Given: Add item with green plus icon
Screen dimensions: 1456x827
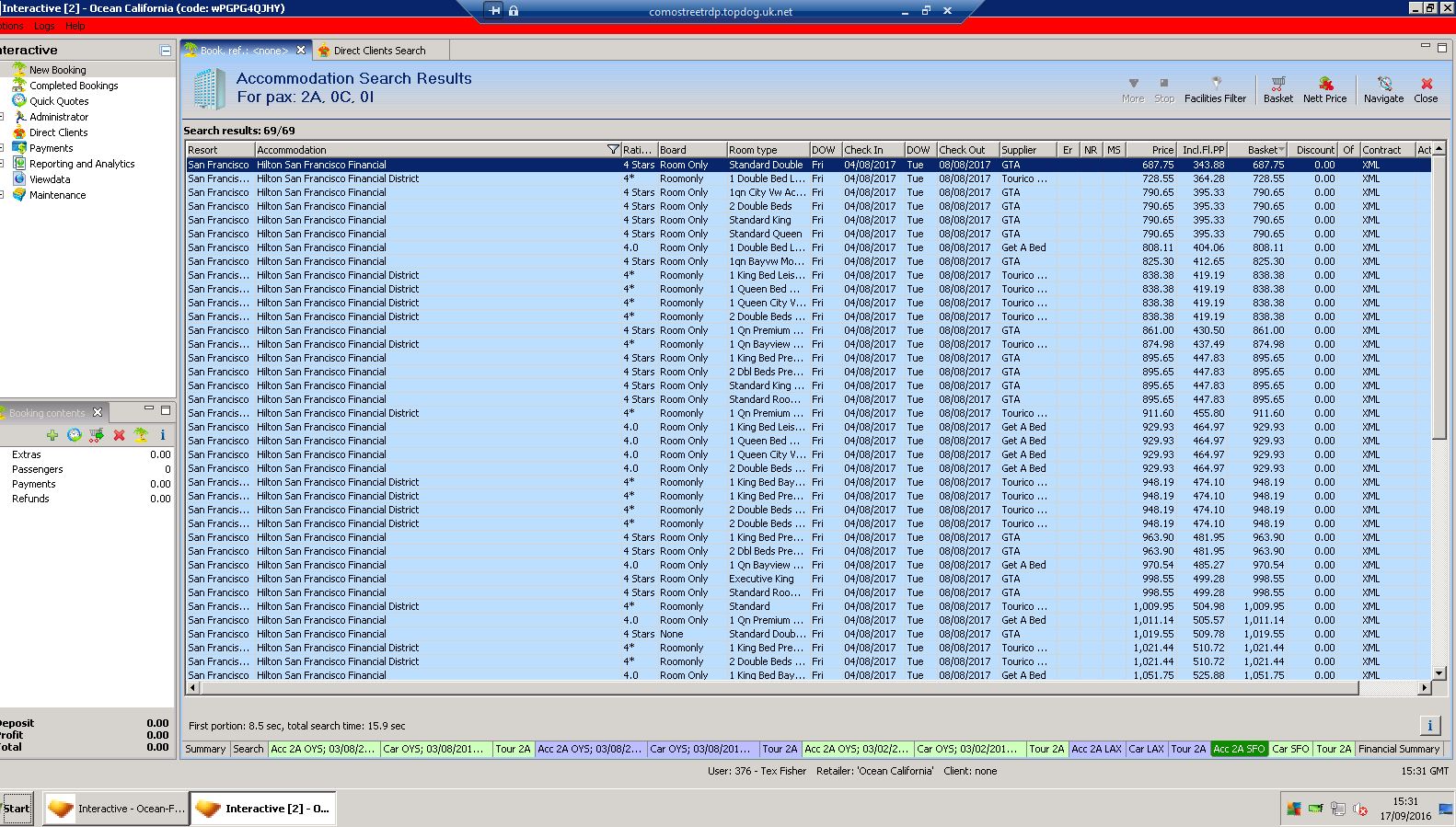Looking at the screenshot, I should pos(52,435).
